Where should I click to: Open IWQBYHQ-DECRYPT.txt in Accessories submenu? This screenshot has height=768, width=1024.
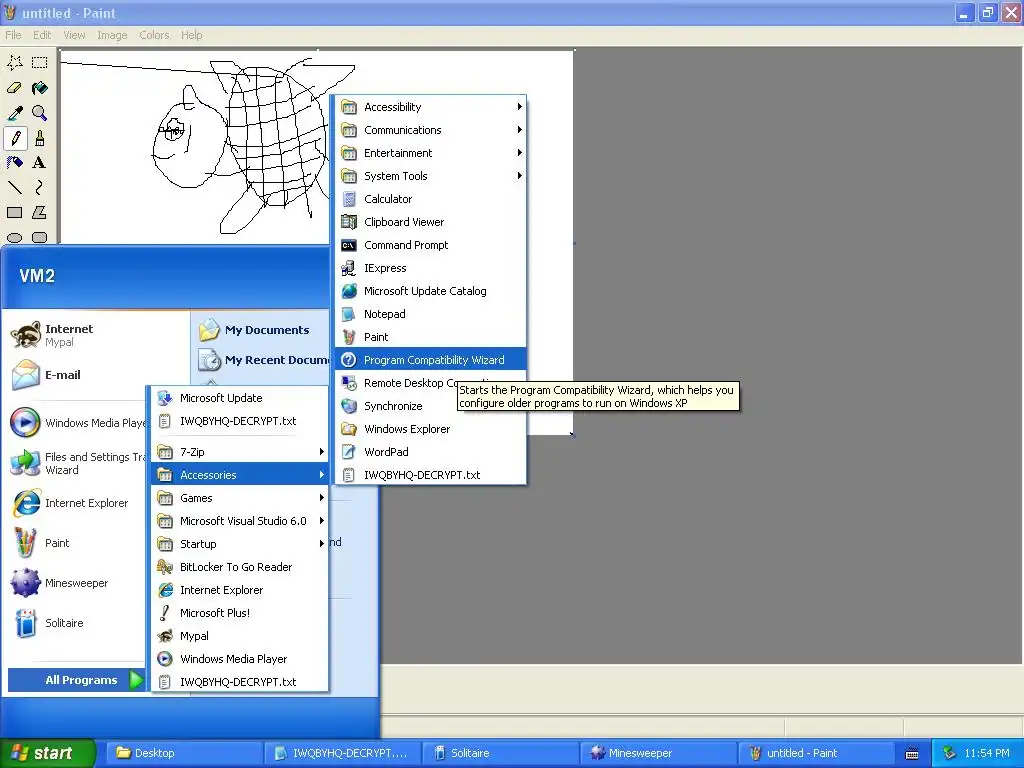[x=430, y=475]
